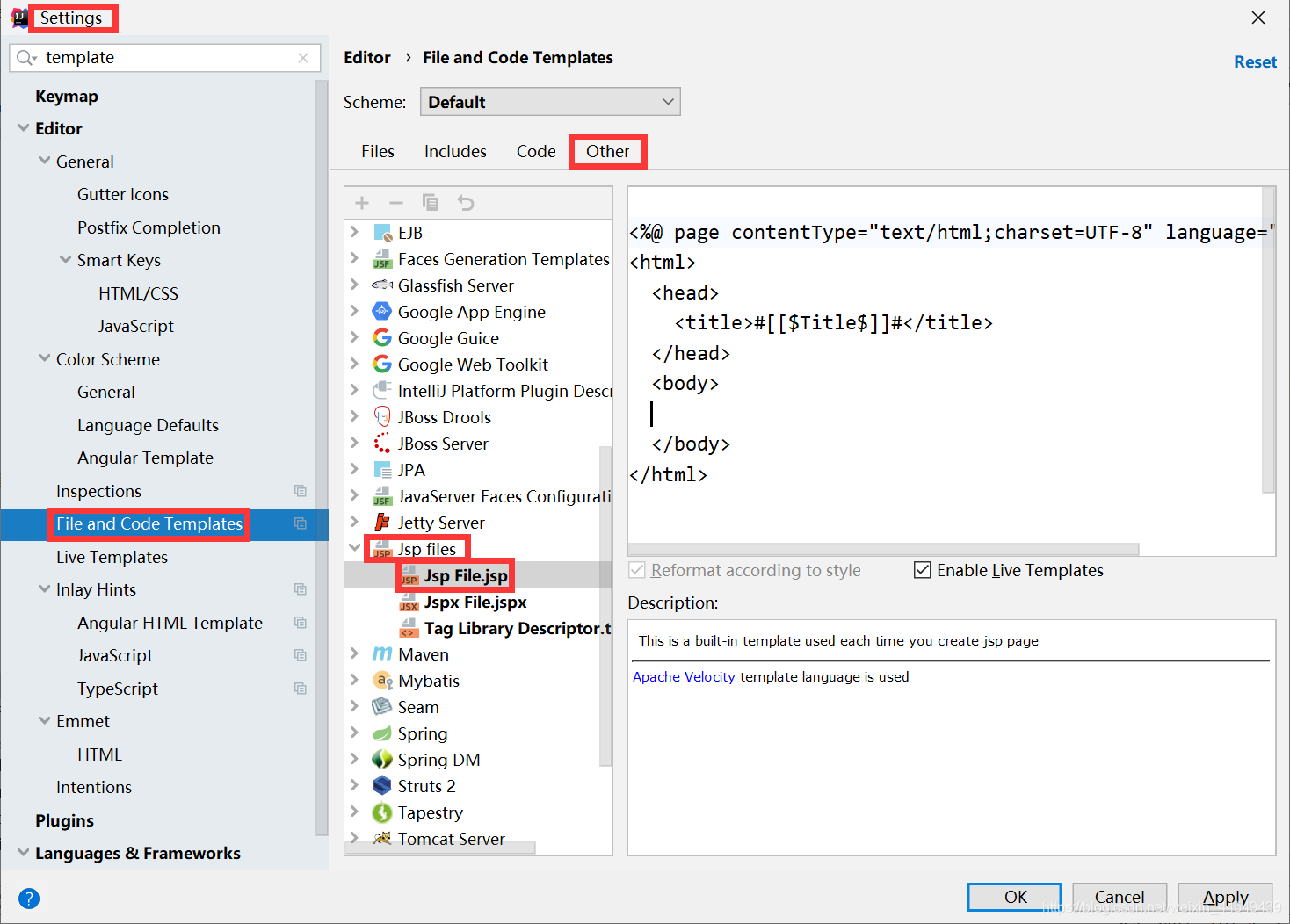Click the template list vertical scrollbar

point(605,606)
